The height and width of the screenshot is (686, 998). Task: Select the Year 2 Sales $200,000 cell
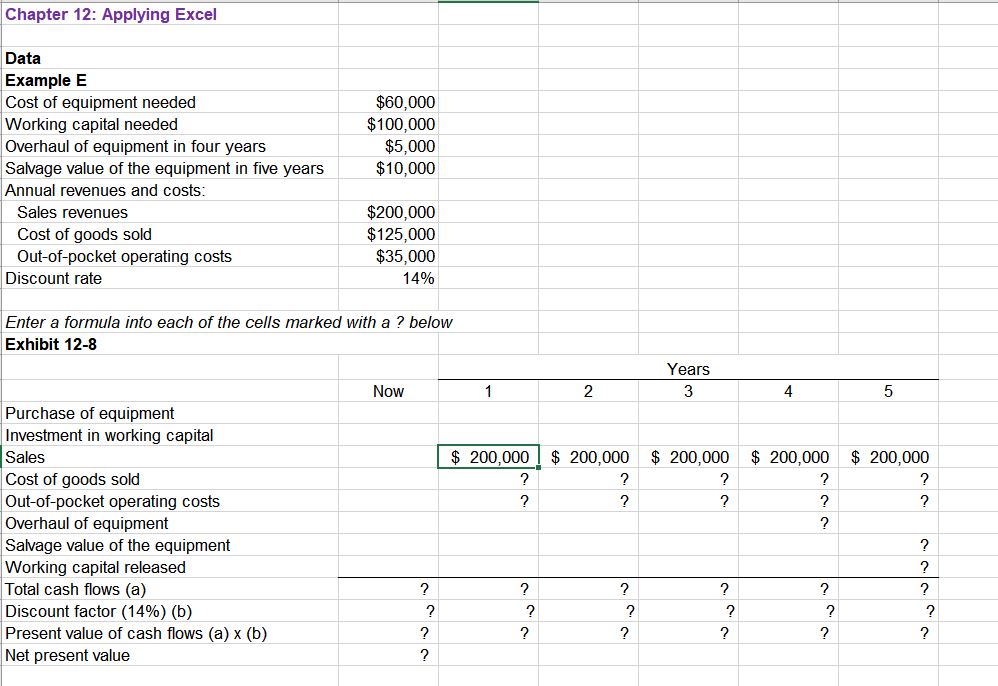point(588,457)
